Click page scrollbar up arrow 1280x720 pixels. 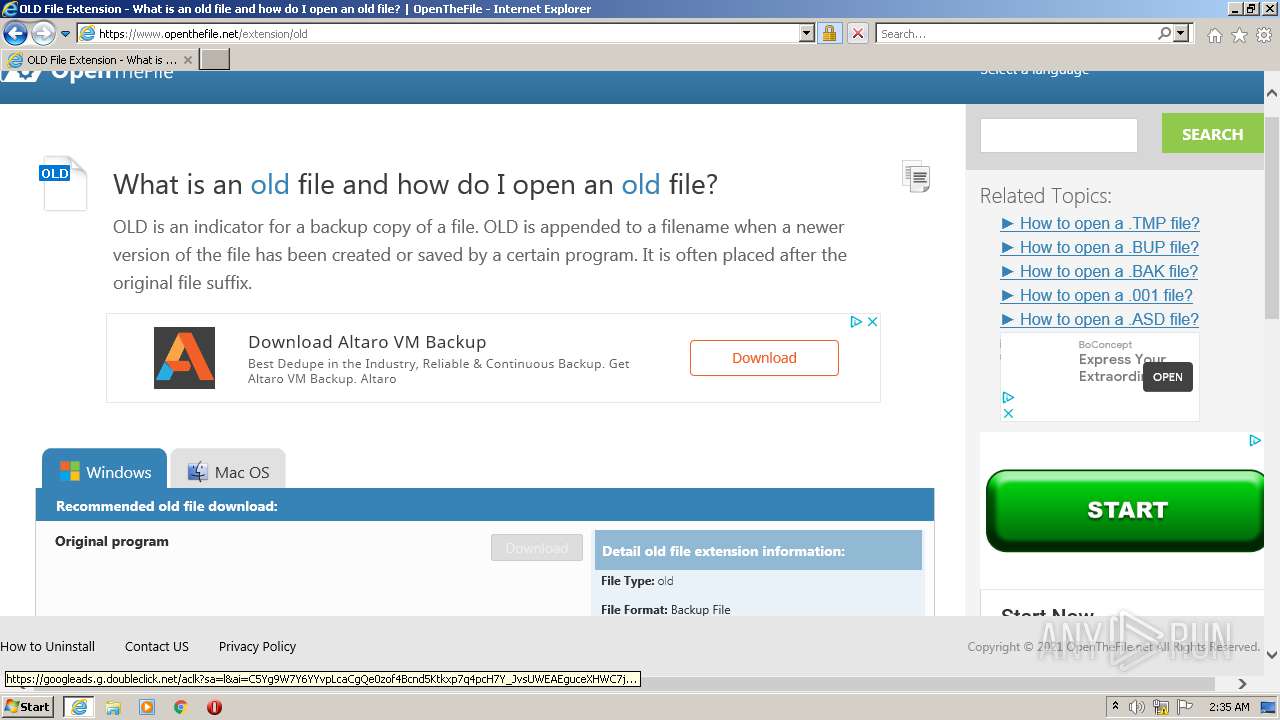1272,92
